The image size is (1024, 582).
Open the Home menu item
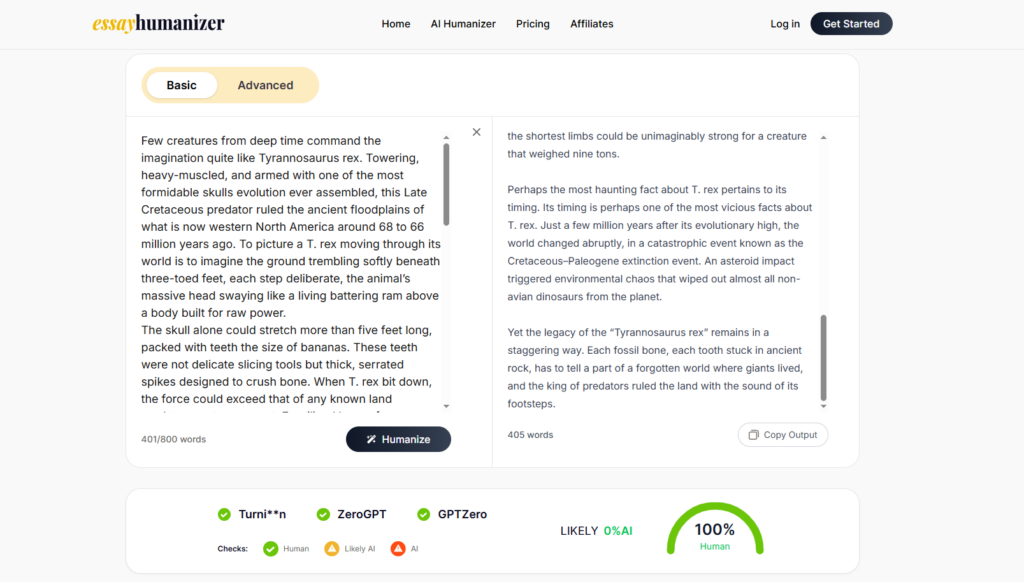396,24
